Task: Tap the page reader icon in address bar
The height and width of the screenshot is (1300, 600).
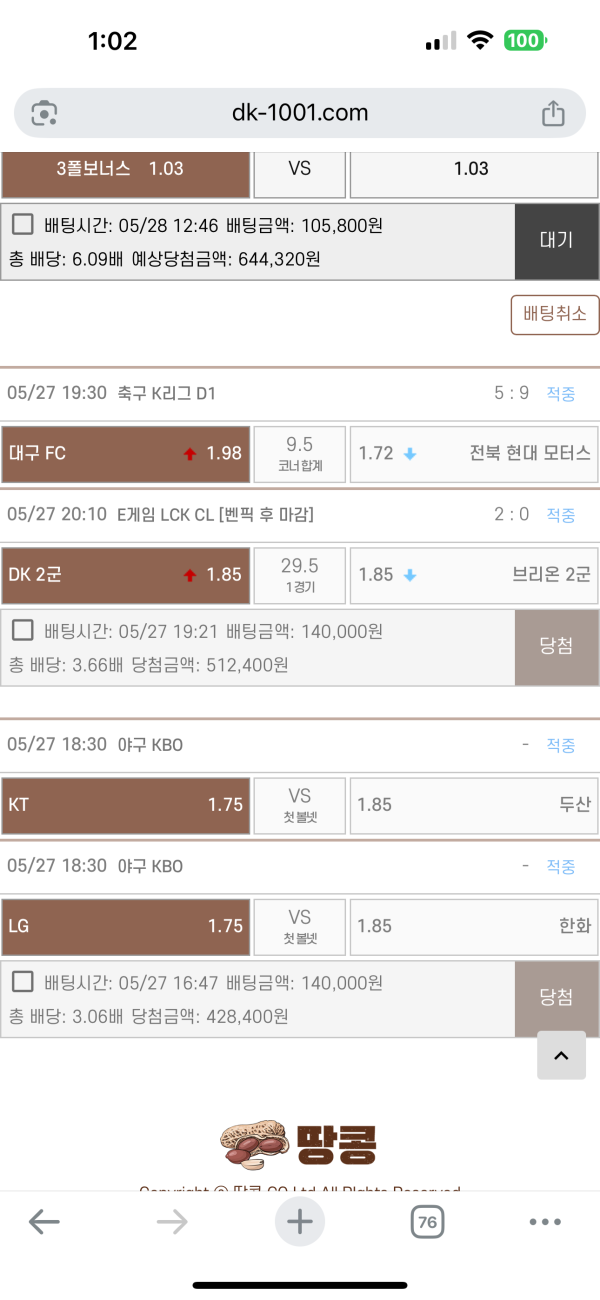Action: [x=45, y=113]
